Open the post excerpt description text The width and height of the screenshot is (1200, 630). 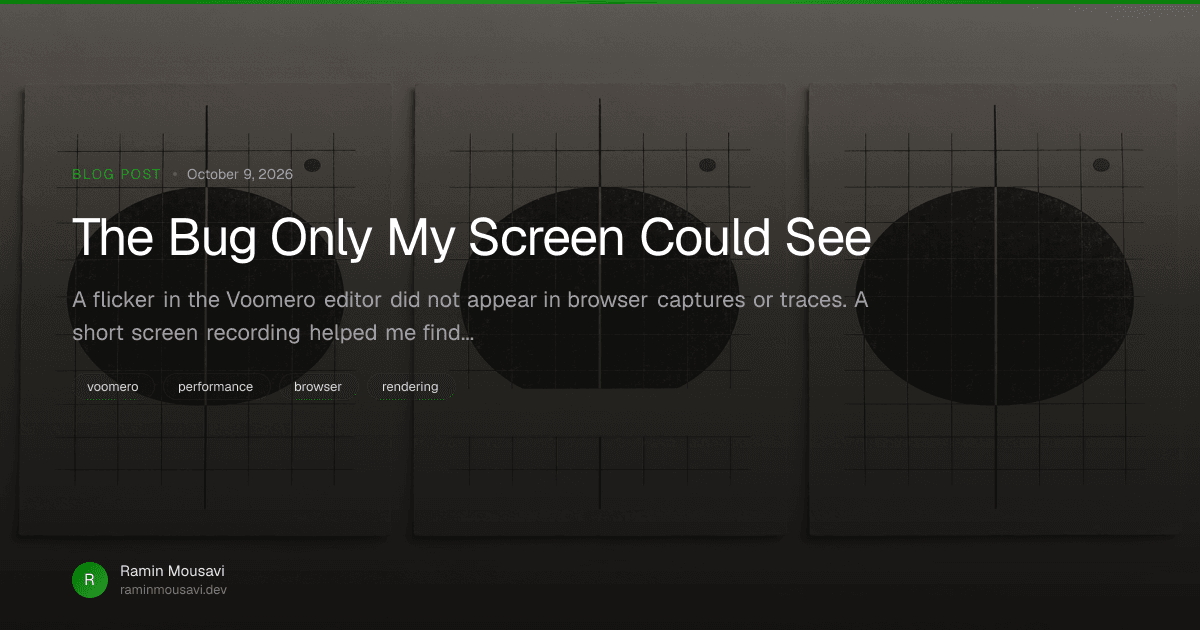point(470,317)
